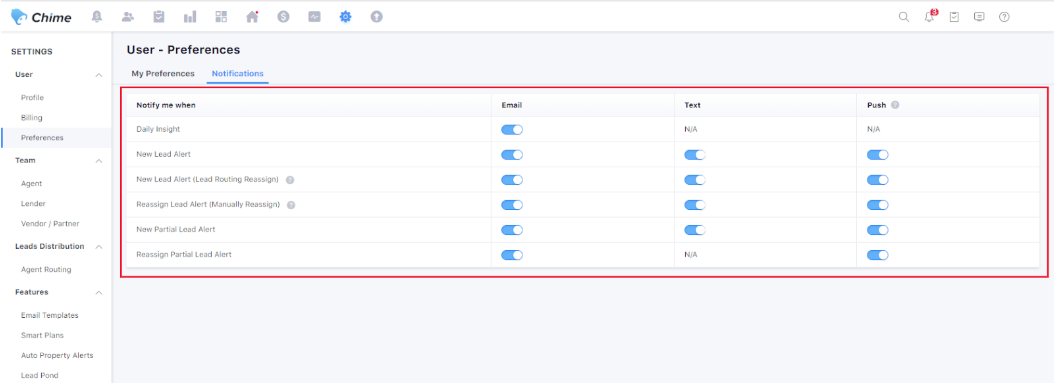This screenshot has height=385, width=1057.
Task: Collapse the Features section chevron
Action: click(98, 293)
